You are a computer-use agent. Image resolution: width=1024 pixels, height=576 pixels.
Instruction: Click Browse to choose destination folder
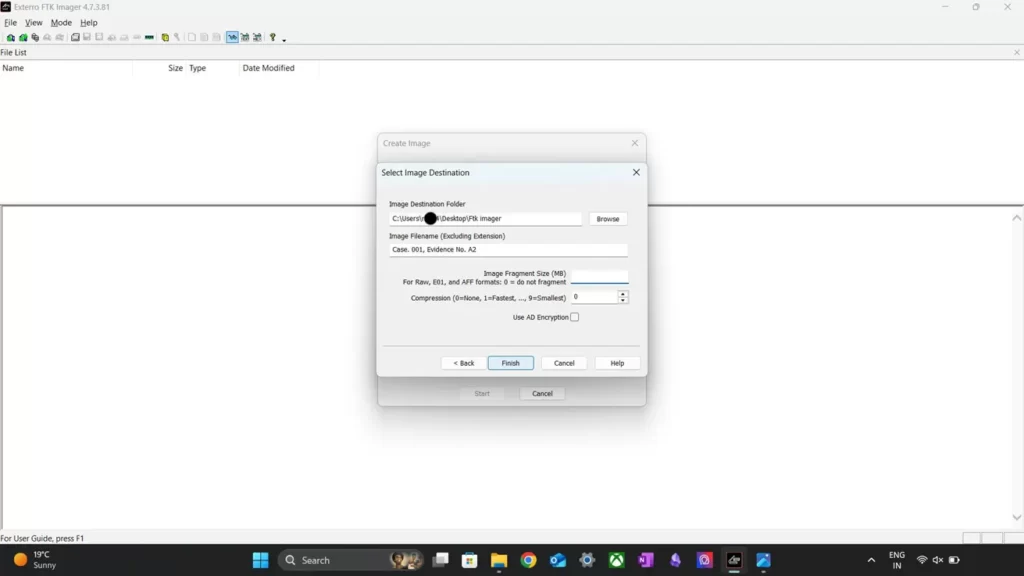[608, 219]
